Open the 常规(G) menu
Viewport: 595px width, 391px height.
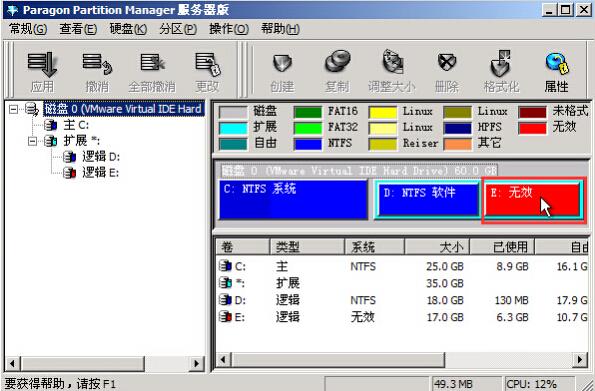click(28, 29)
